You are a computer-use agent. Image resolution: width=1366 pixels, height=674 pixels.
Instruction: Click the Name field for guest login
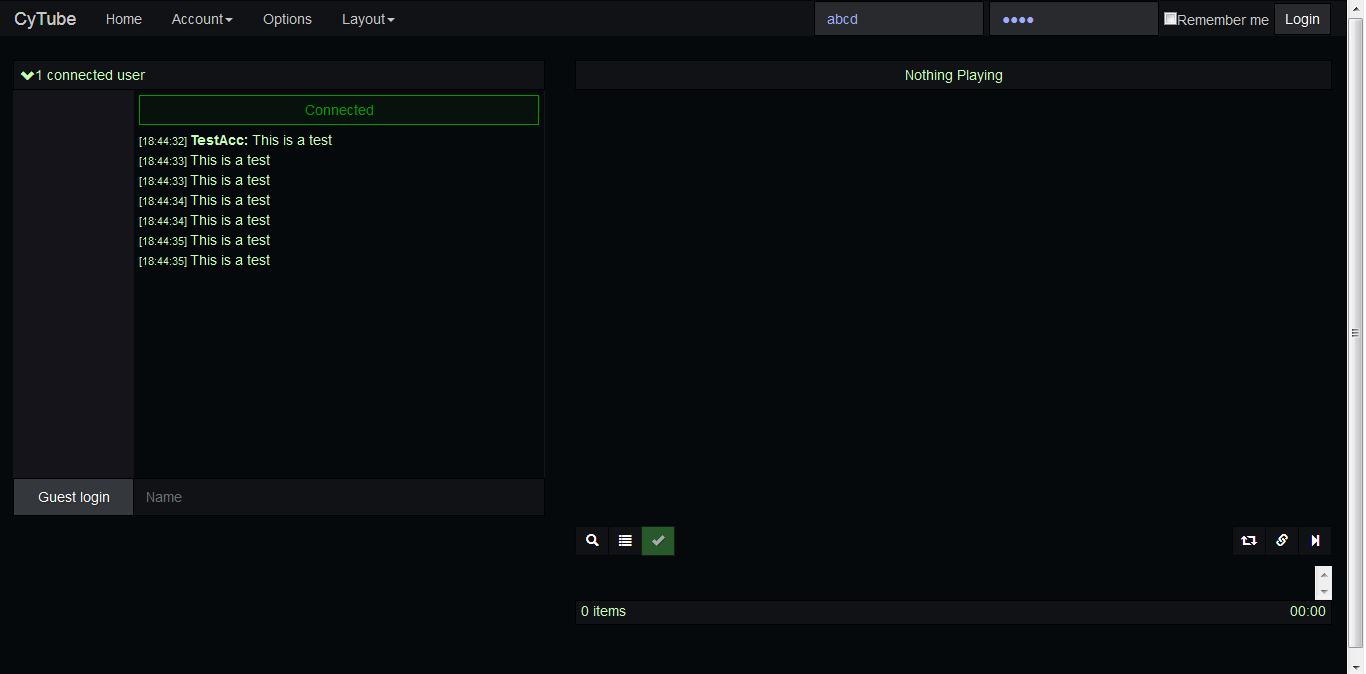[x=339, y=496]
